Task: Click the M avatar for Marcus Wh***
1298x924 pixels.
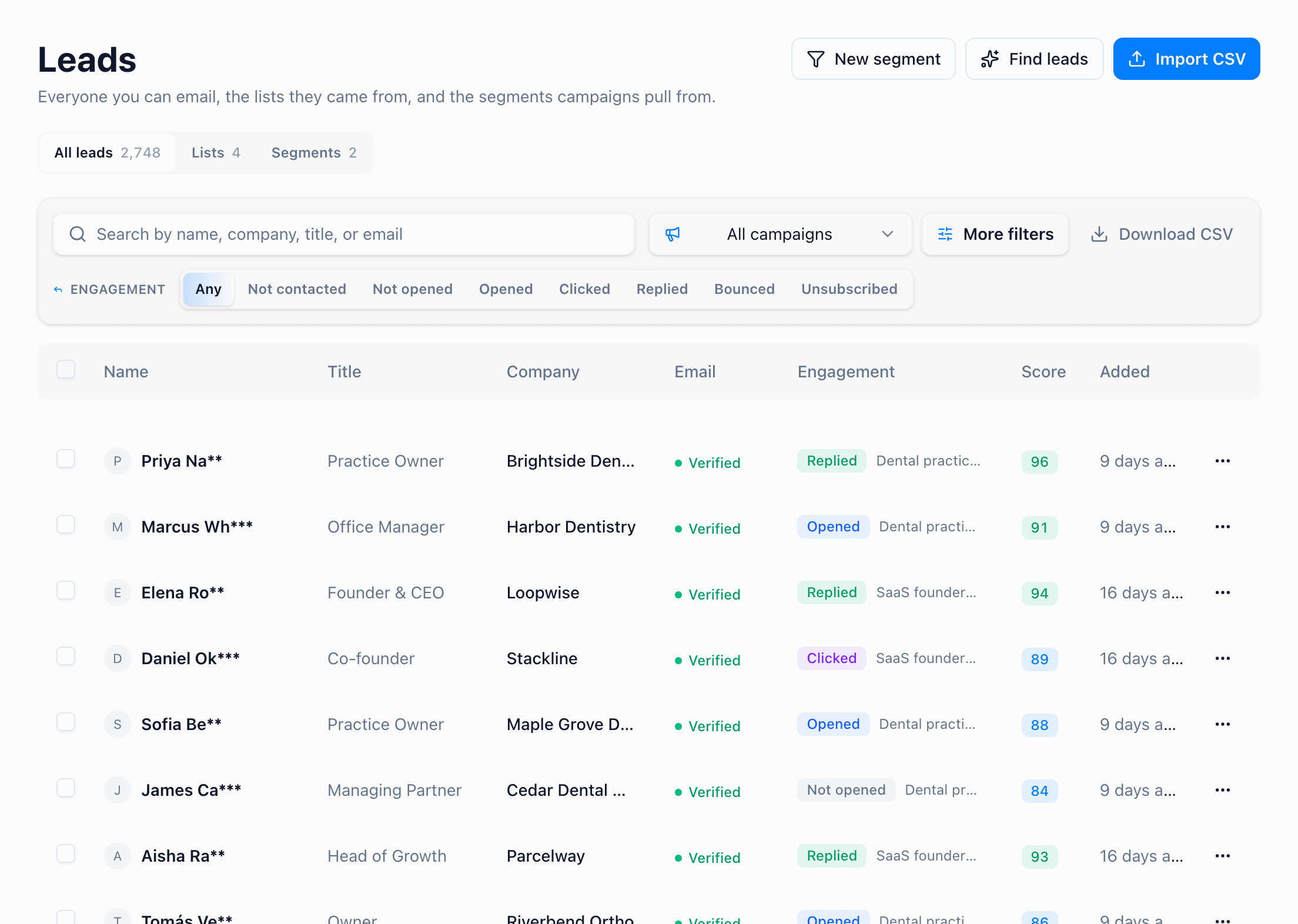Action: tap(118, 527)
